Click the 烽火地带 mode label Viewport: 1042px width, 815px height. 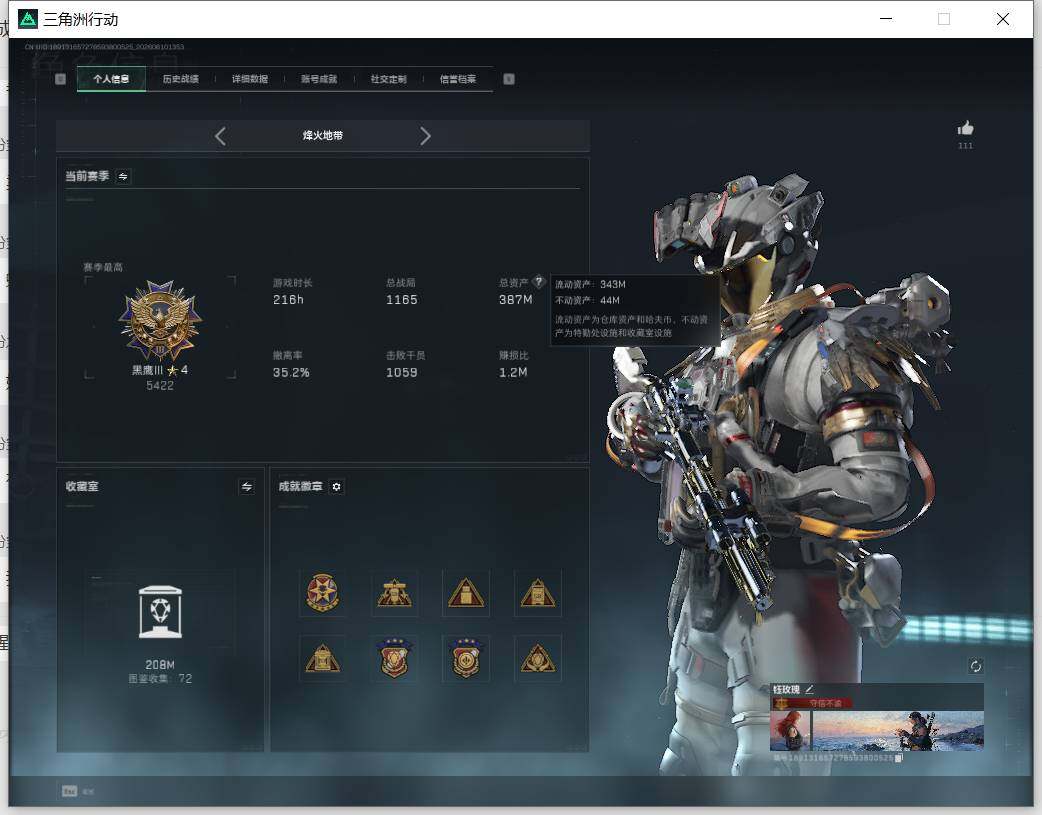point(323,136)
